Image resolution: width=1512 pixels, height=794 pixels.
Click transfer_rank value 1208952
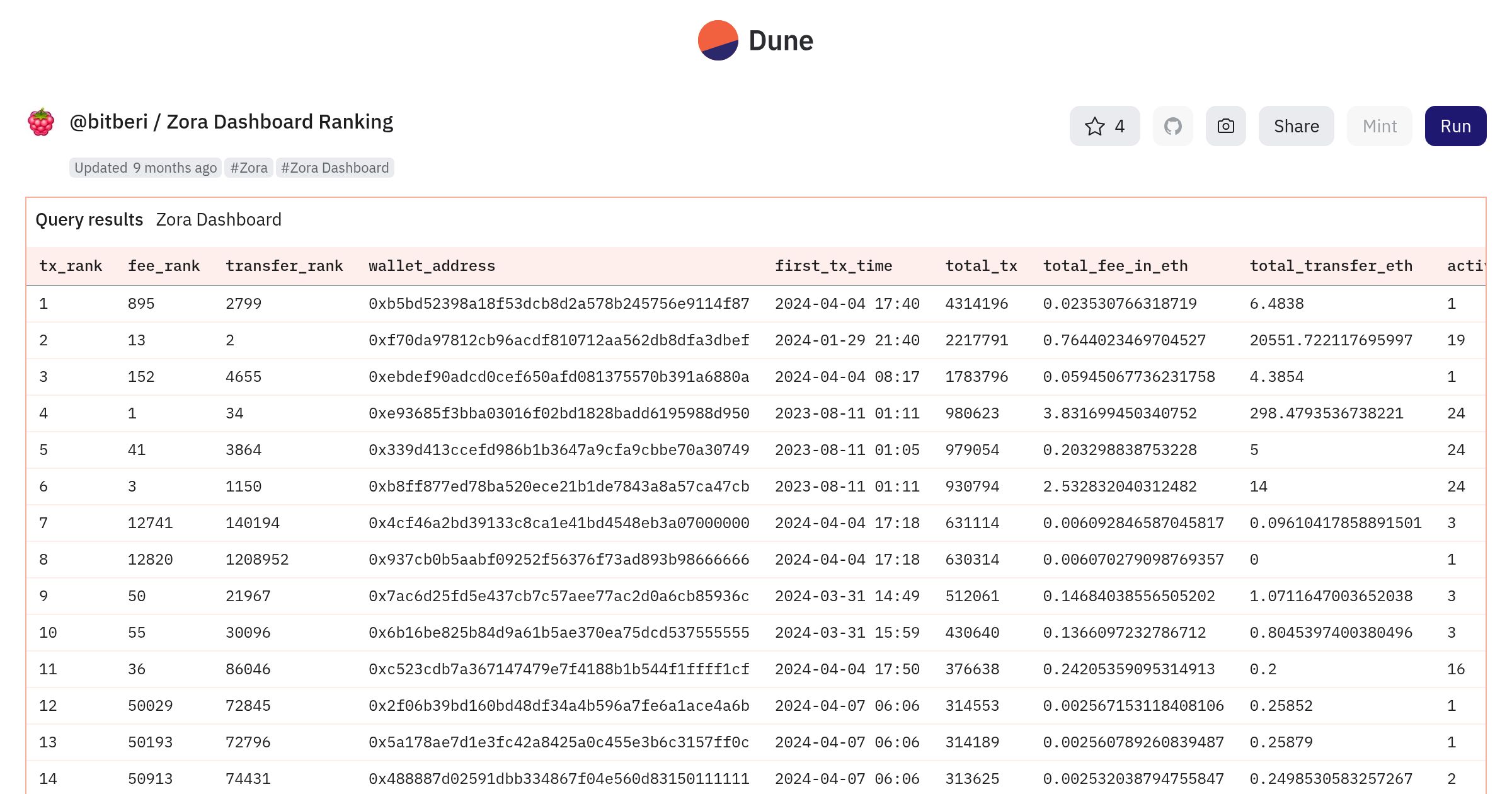(257, 560)
